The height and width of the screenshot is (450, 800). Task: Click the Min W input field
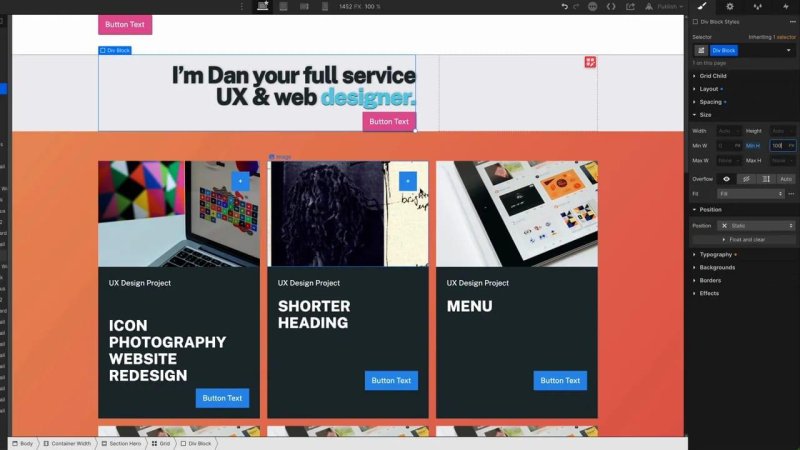[x=729, y=146]
